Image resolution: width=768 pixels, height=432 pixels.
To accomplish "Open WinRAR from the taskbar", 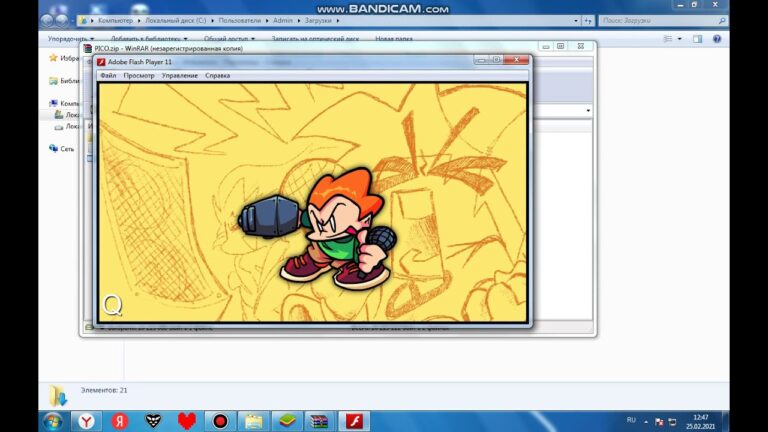I will click(x=320, y=421).
